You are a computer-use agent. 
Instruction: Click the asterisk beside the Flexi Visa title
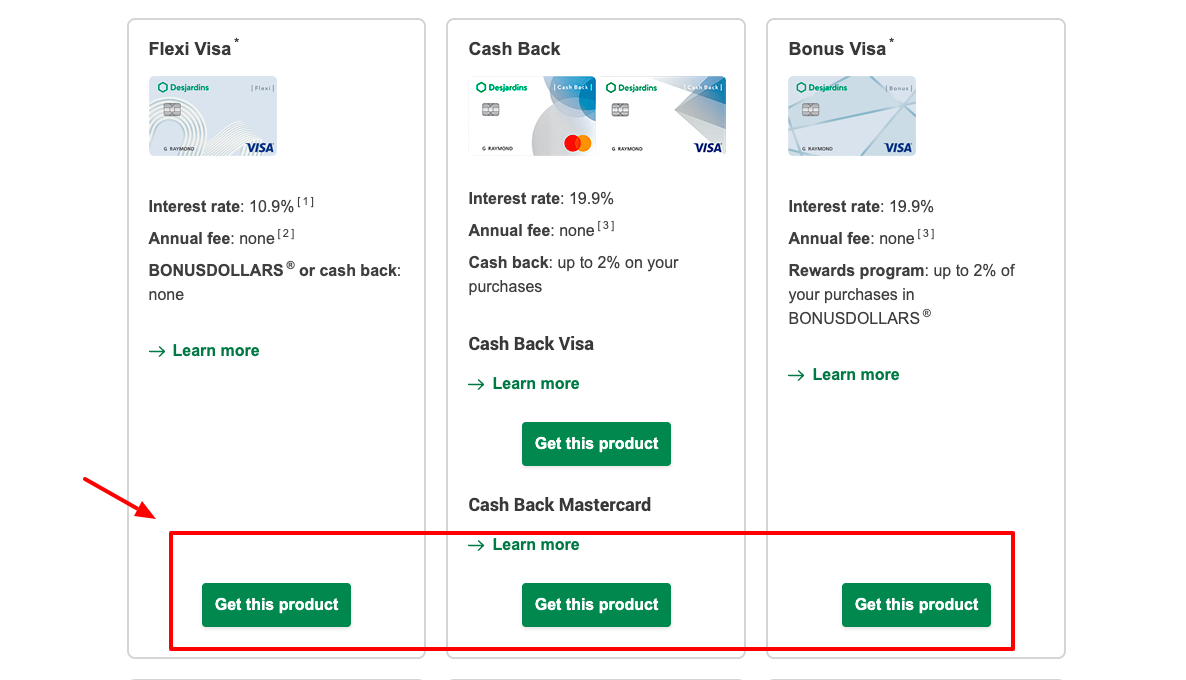coord(236,40)
